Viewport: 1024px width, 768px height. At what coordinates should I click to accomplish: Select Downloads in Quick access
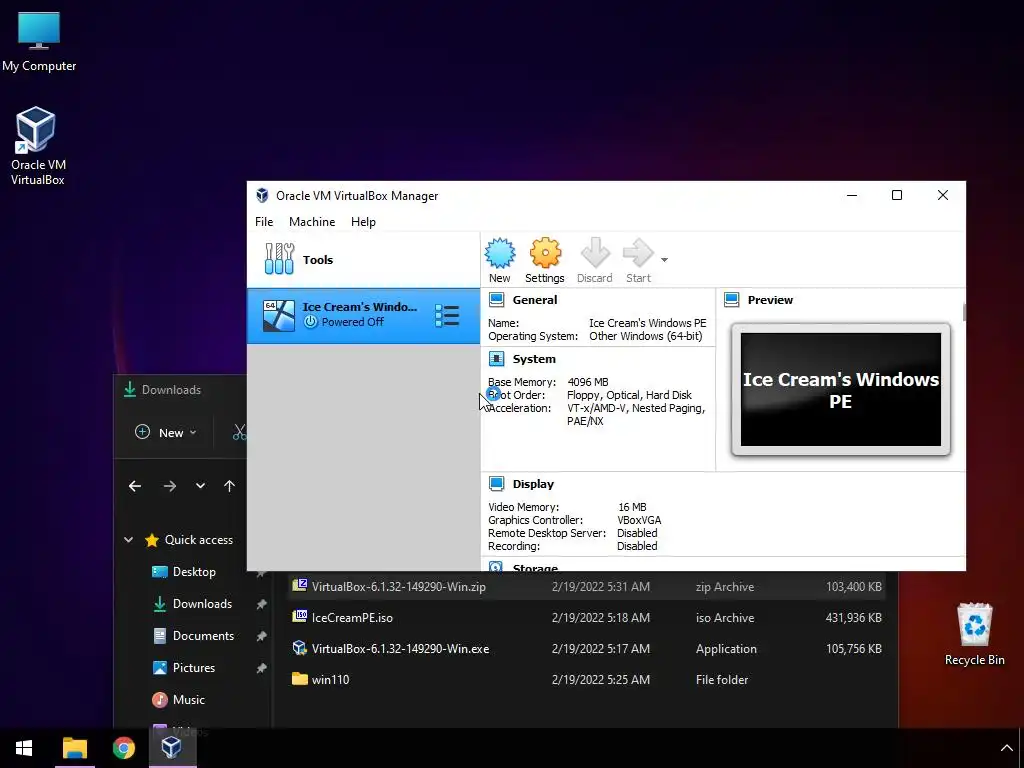[202, 604]
